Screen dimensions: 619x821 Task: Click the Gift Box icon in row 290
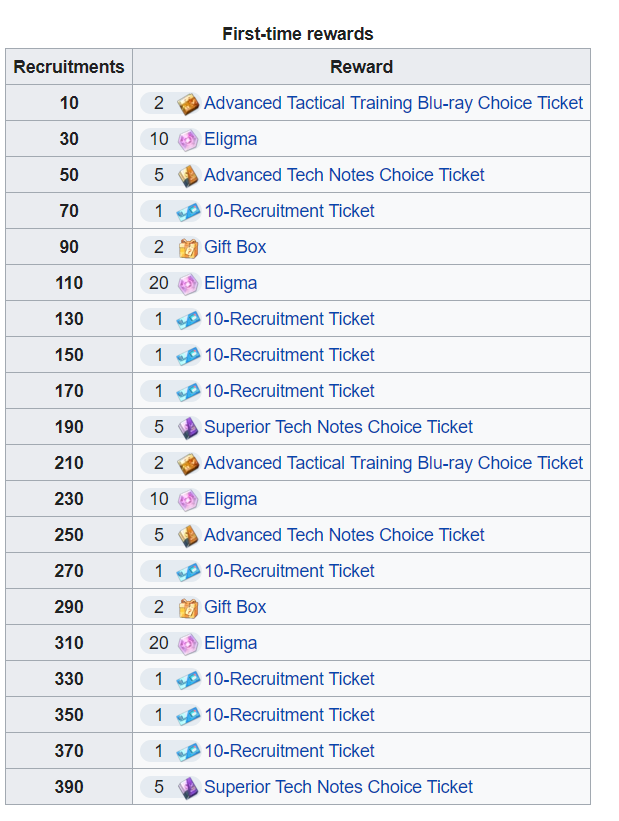click(188, 607)
